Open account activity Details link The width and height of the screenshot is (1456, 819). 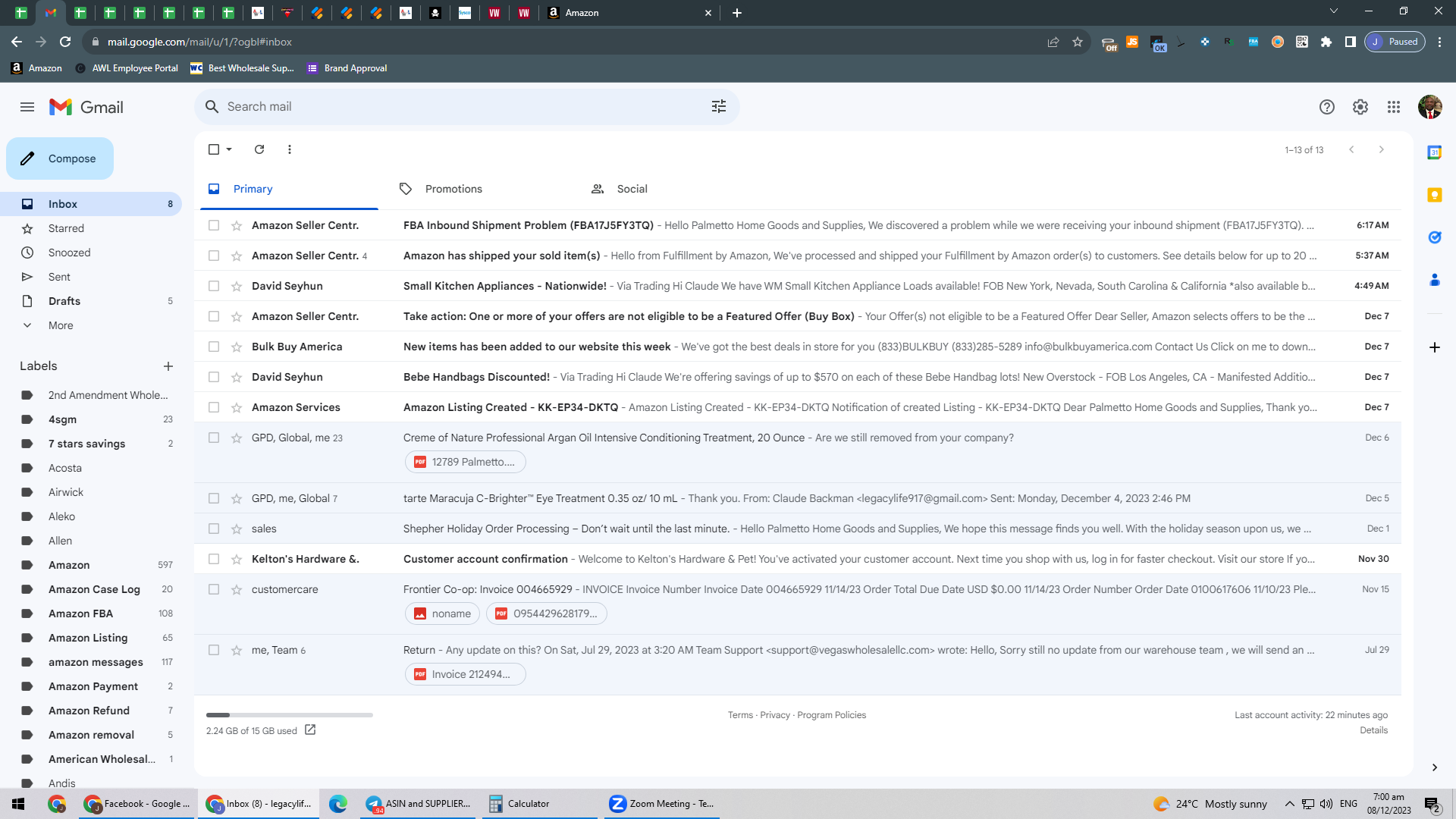click(x=1373, y=730)
